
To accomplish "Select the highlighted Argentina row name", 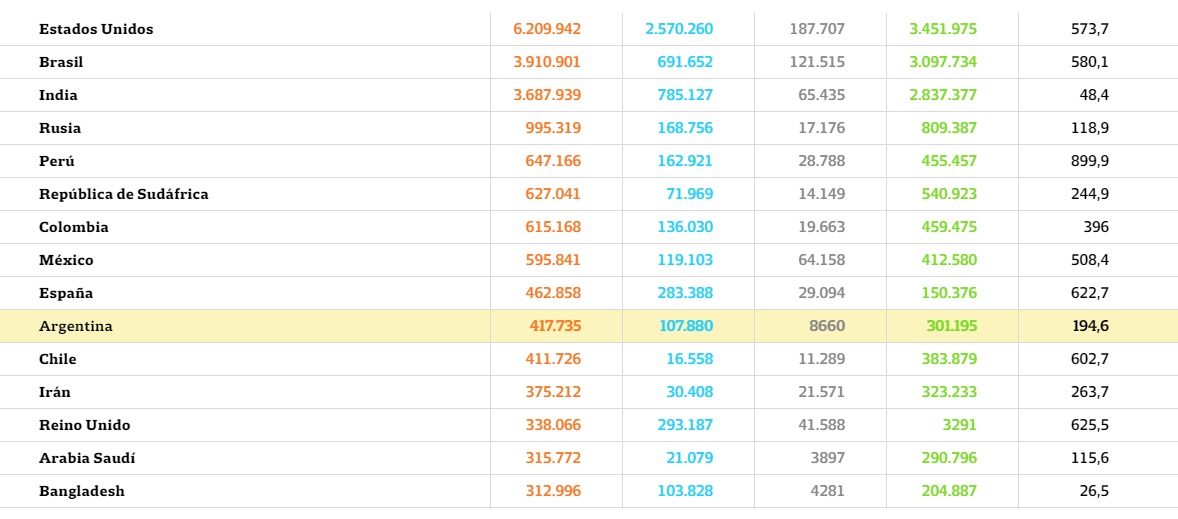I will 76,326.
